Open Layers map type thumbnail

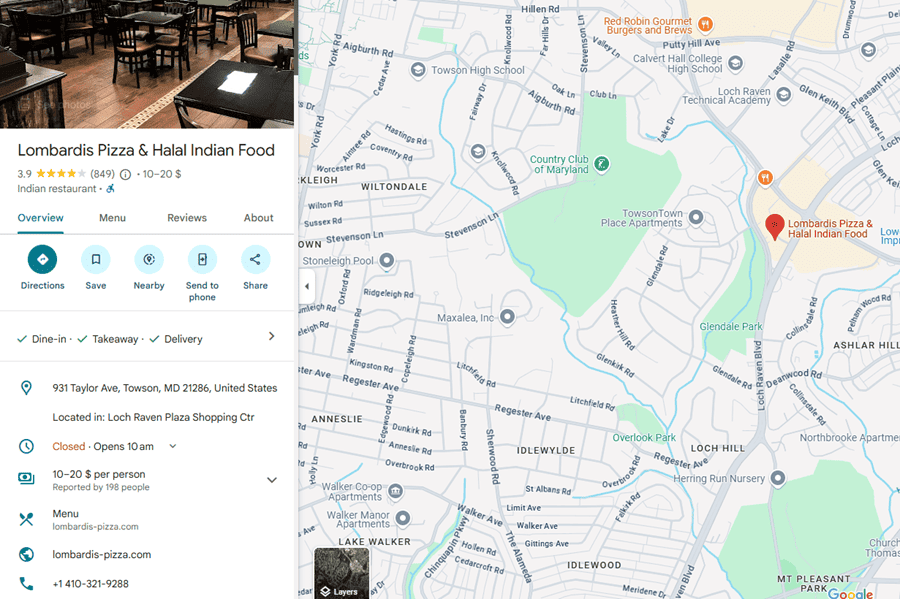tap(342, 573)
